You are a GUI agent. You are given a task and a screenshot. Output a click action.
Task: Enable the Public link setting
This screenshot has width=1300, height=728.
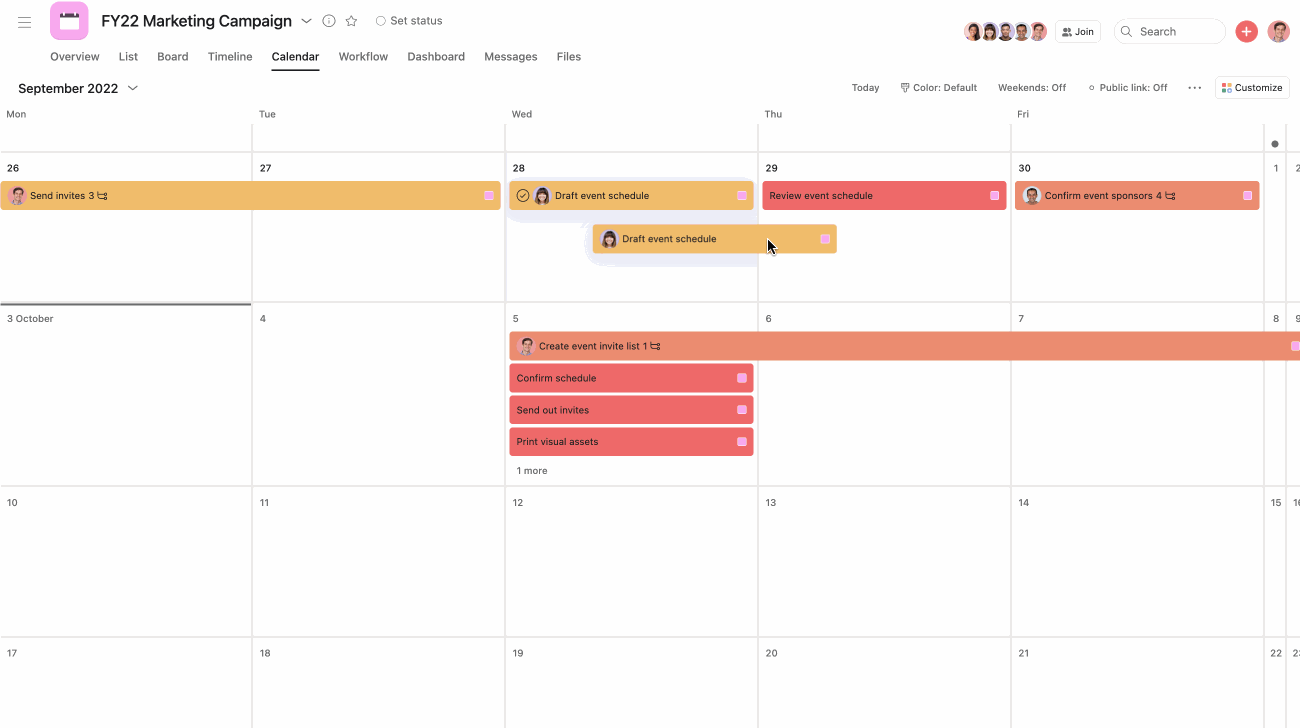click(x=1128, y=87)
